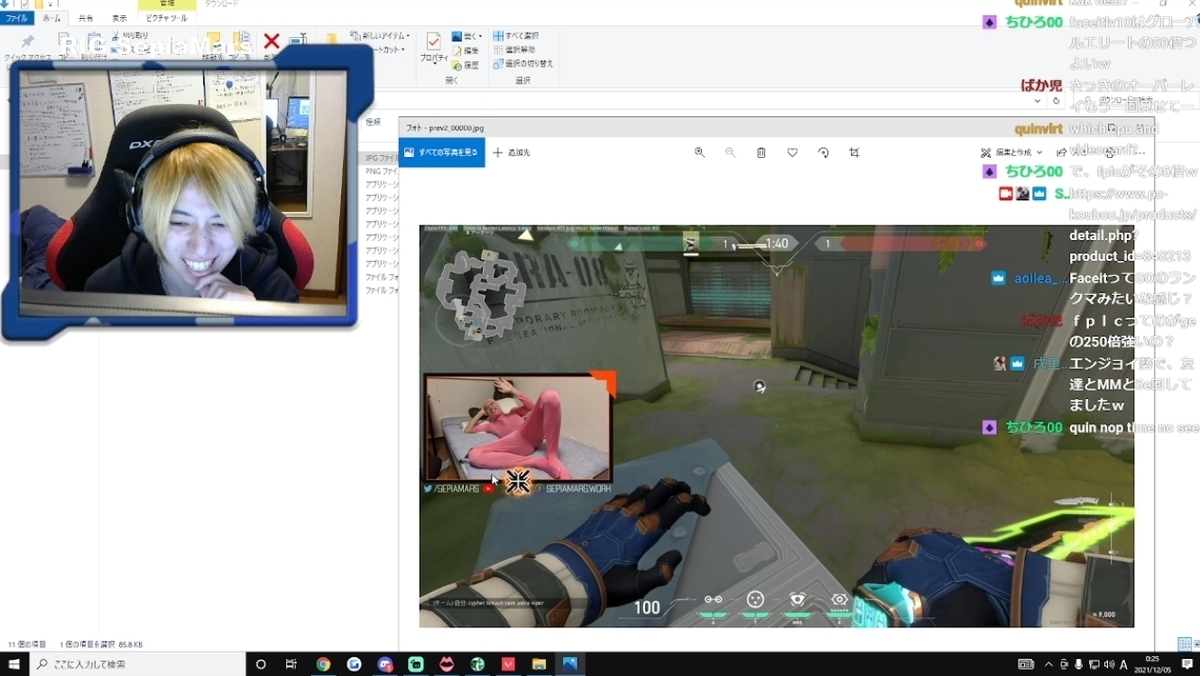
Task: Click 履歴 in the Explorer ribbon
Action: 465,64
